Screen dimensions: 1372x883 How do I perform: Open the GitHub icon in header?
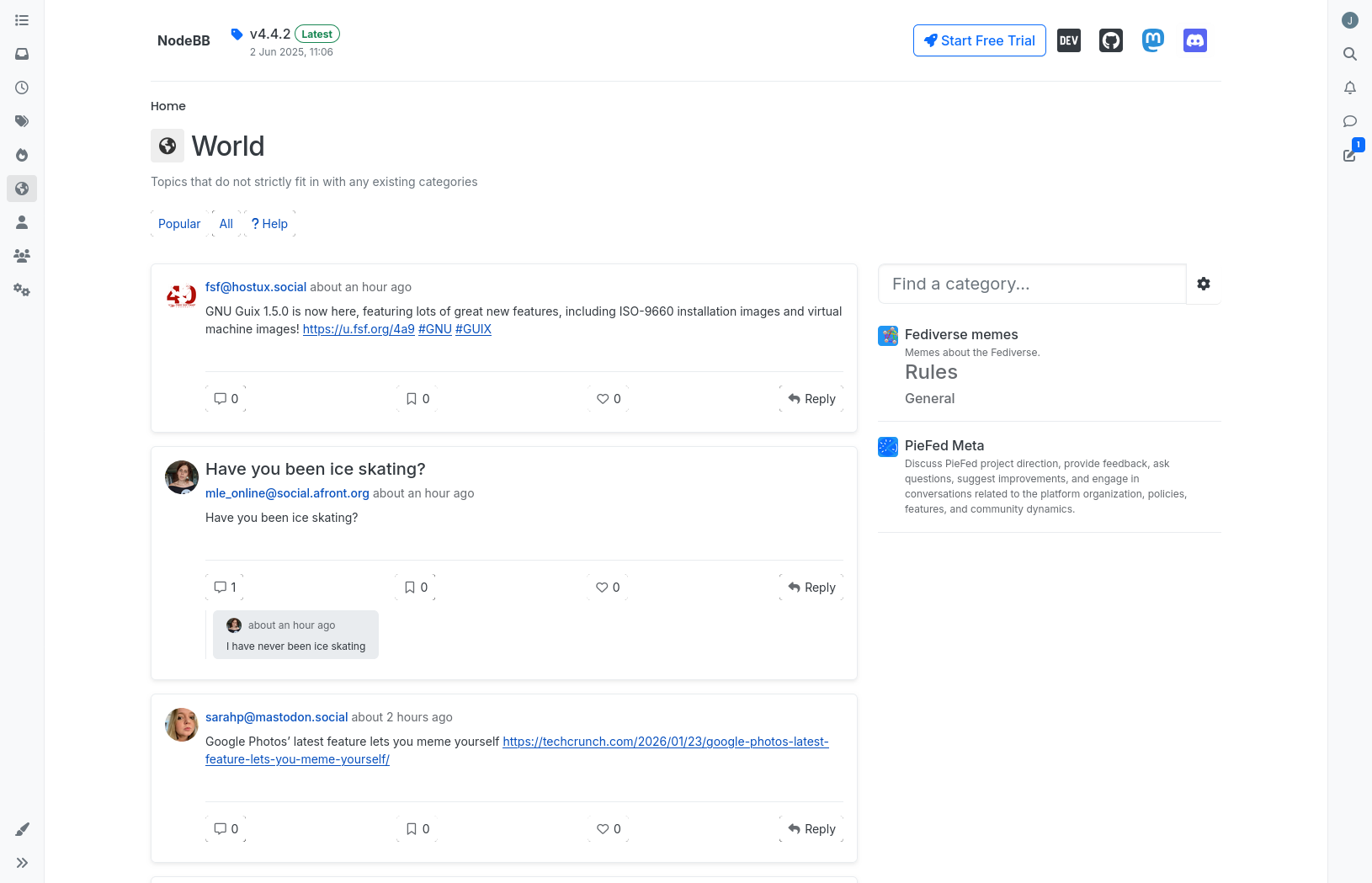tap(1110, 40)
